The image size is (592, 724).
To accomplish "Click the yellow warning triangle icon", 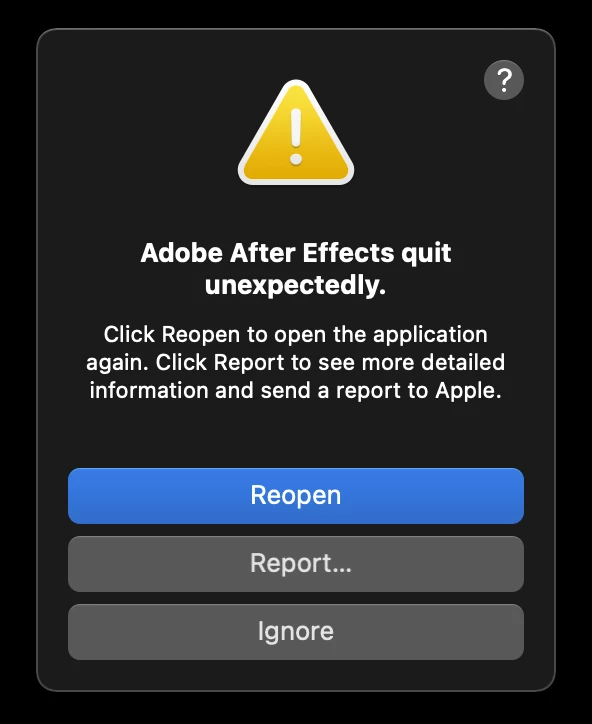I will (x=296, y=133).
